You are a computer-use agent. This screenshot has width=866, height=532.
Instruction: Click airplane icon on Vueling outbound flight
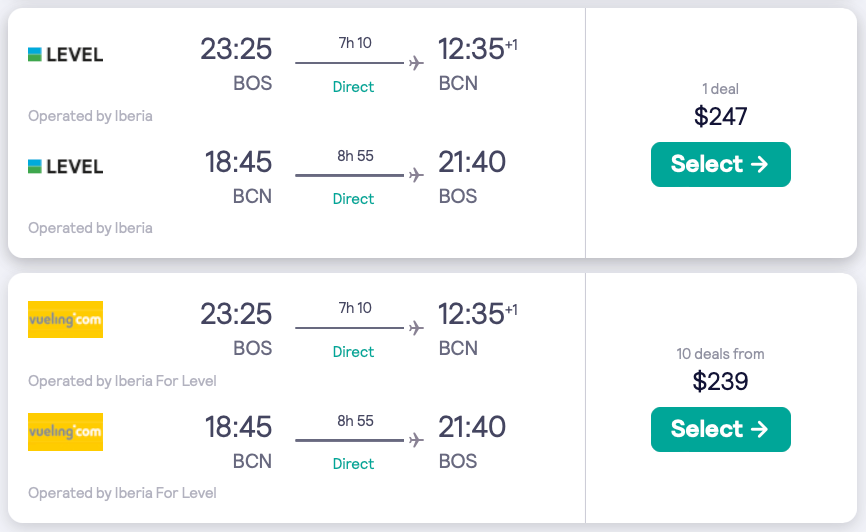point(416,328)
